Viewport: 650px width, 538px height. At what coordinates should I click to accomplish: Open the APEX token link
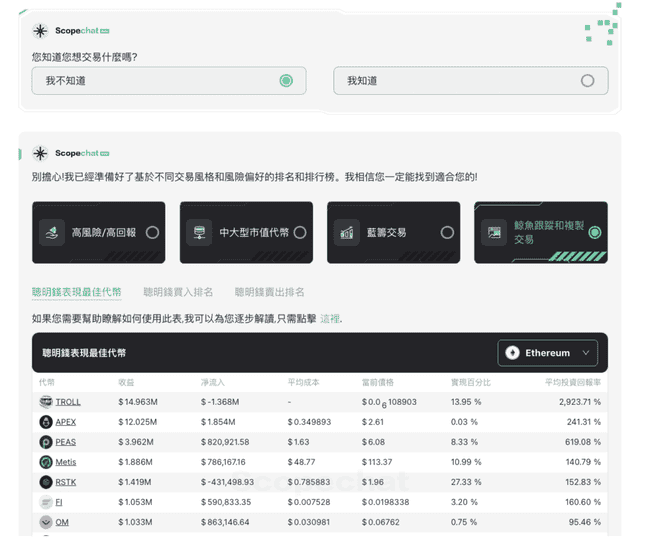[x=65, y=422]
